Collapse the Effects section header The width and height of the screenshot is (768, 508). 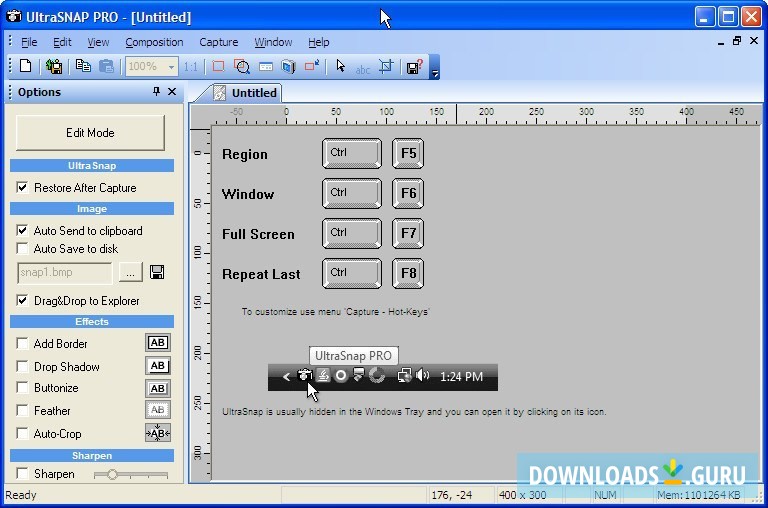pyautogui.click(x=92, y=321)
